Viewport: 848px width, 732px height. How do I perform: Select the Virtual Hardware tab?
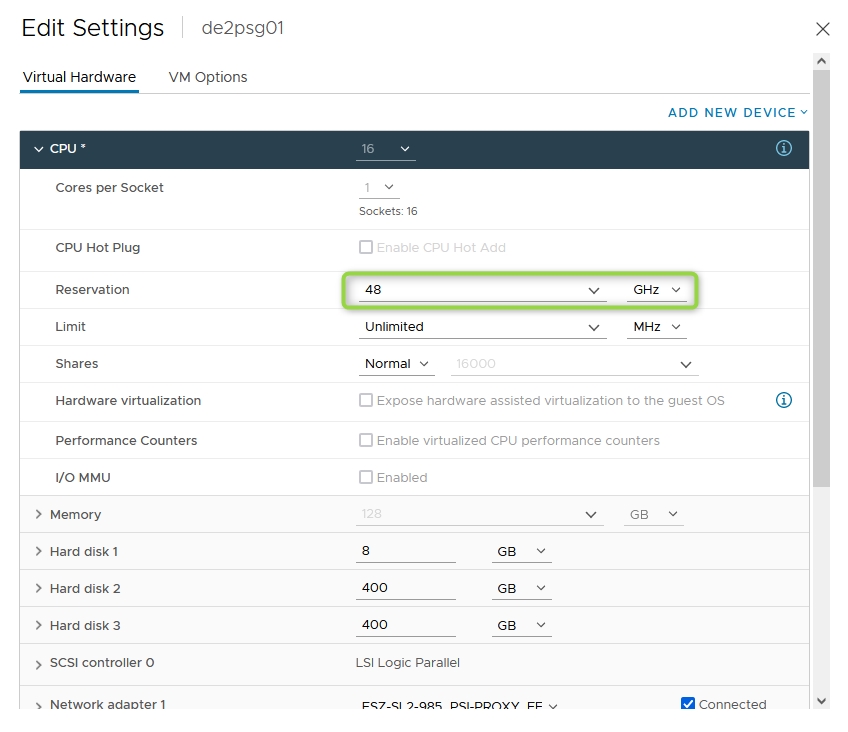pyautogui.click(x=79, y=77)
